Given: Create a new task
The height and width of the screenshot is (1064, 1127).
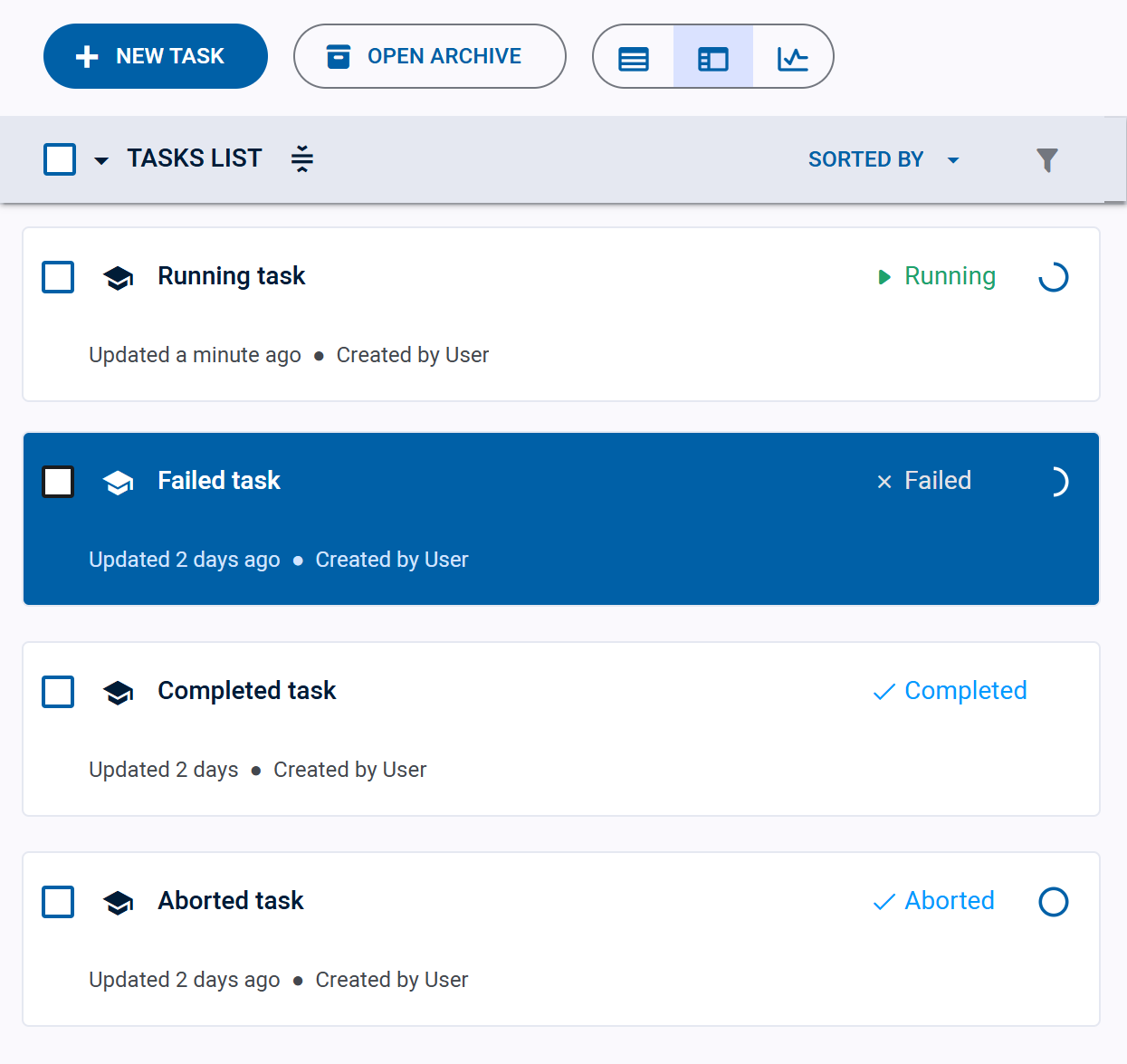Looking at the screenshot, I should 155,55.
